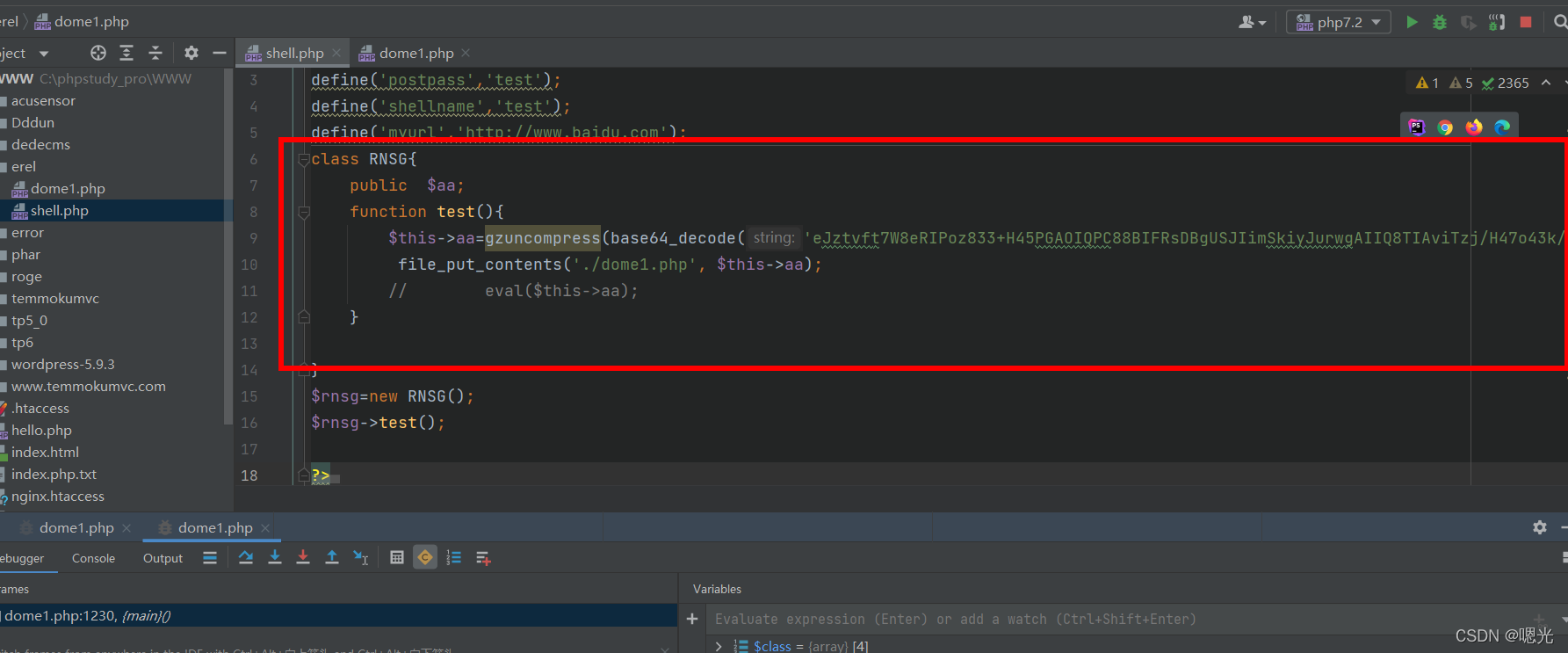Expand the $class array variable

point(719,646)
